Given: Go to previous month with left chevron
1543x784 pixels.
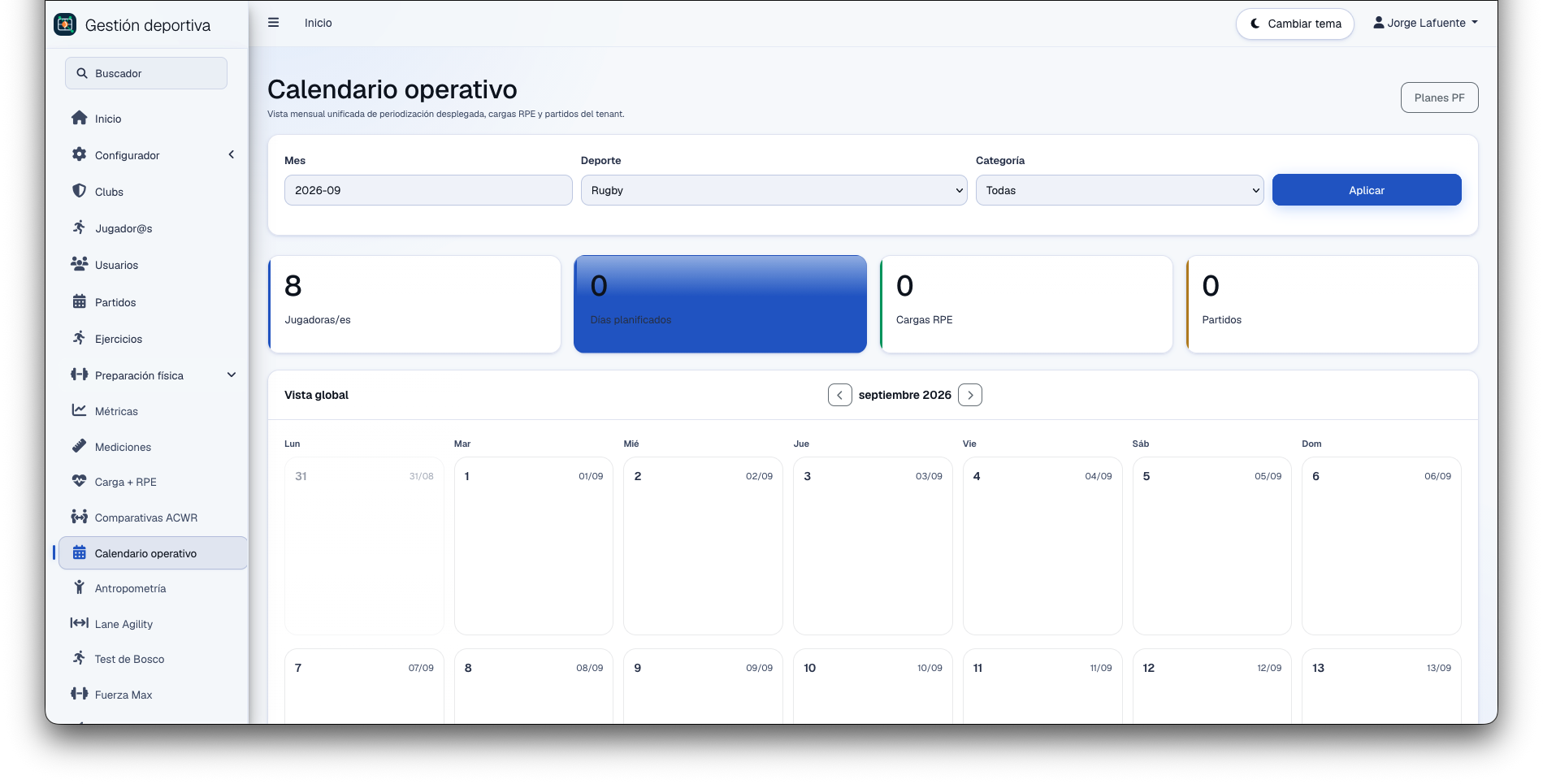Looking at the screenshot, I should (839, 395).
